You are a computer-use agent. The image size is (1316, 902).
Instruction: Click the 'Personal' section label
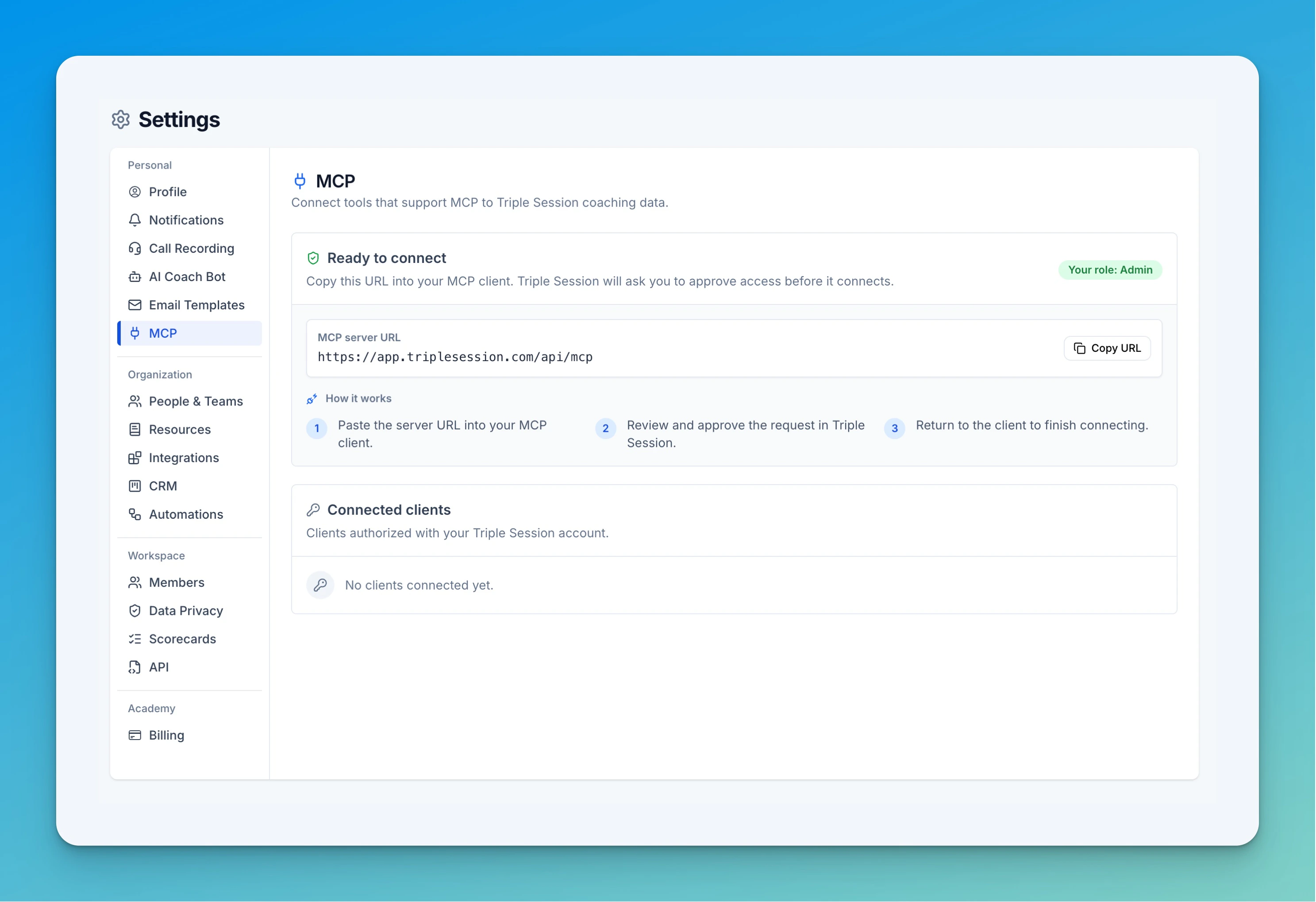(150, 166)
